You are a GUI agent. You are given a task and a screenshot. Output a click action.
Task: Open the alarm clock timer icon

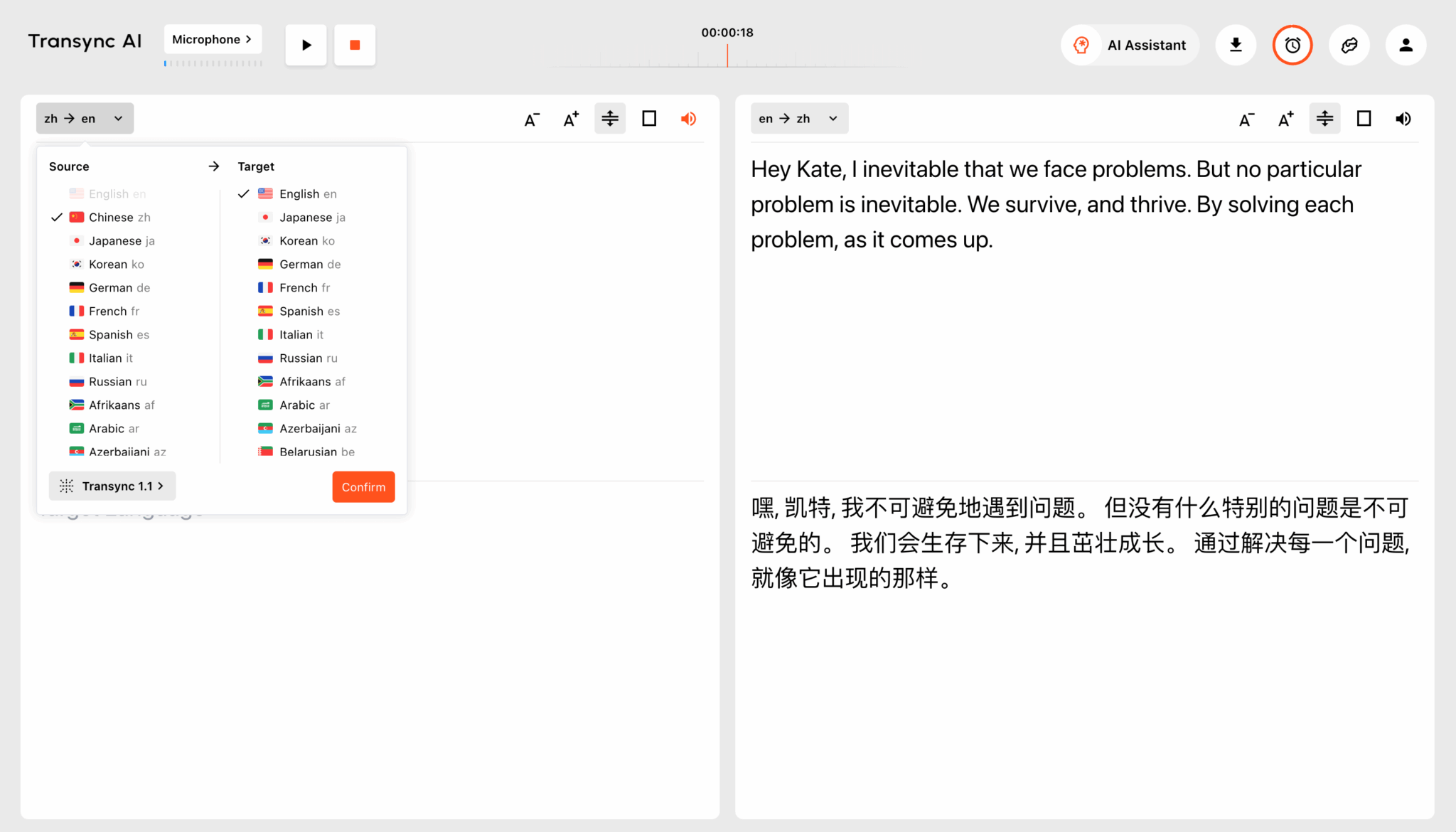(x=1292, y=45)
